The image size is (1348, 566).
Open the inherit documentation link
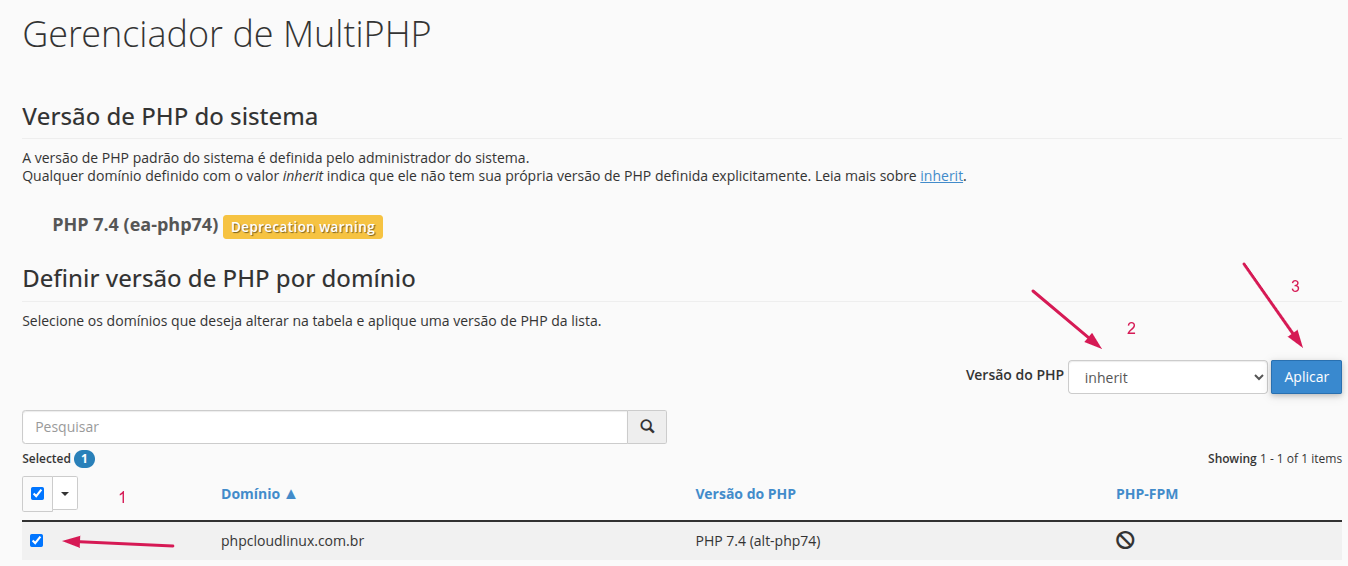pos(941,176)
